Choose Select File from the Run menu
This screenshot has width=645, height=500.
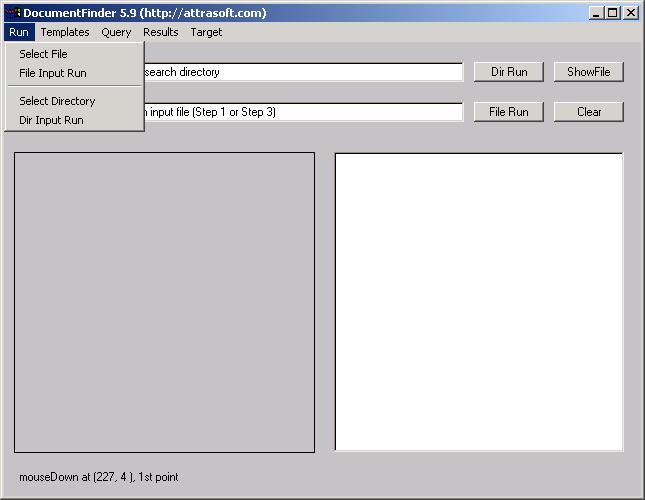43,54
